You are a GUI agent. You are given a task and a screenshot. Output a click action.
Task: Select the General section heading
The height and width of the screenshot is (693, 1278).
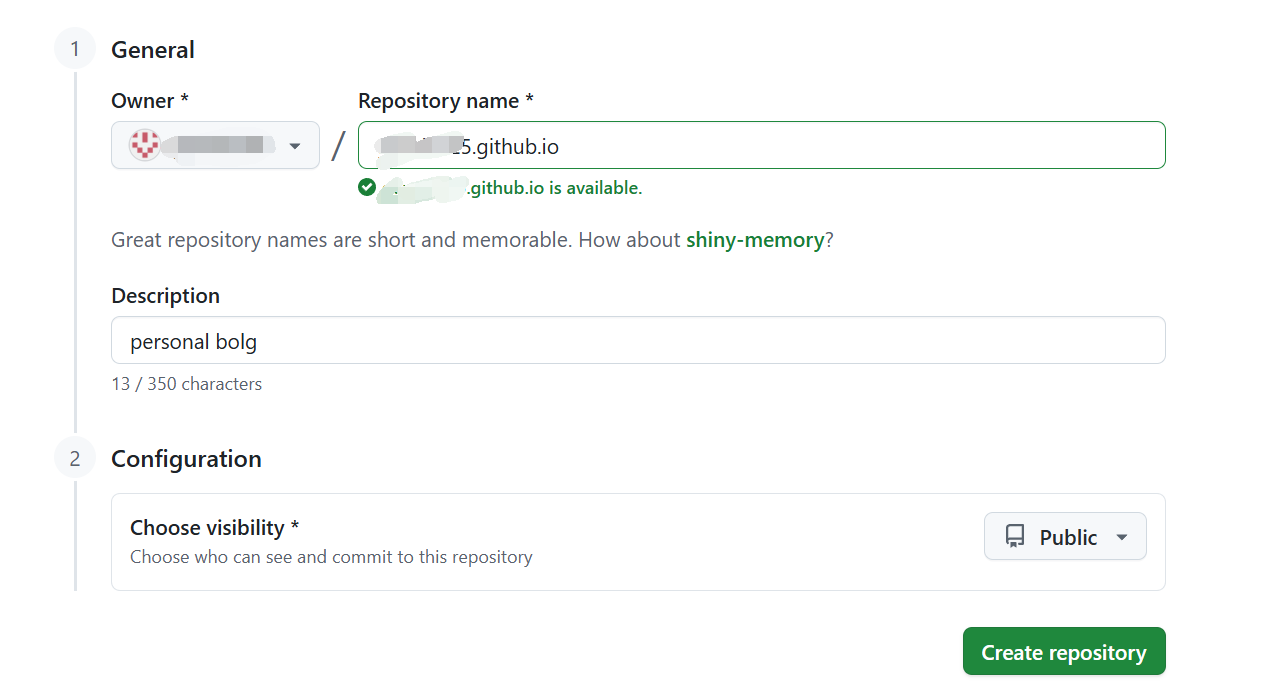153,50
